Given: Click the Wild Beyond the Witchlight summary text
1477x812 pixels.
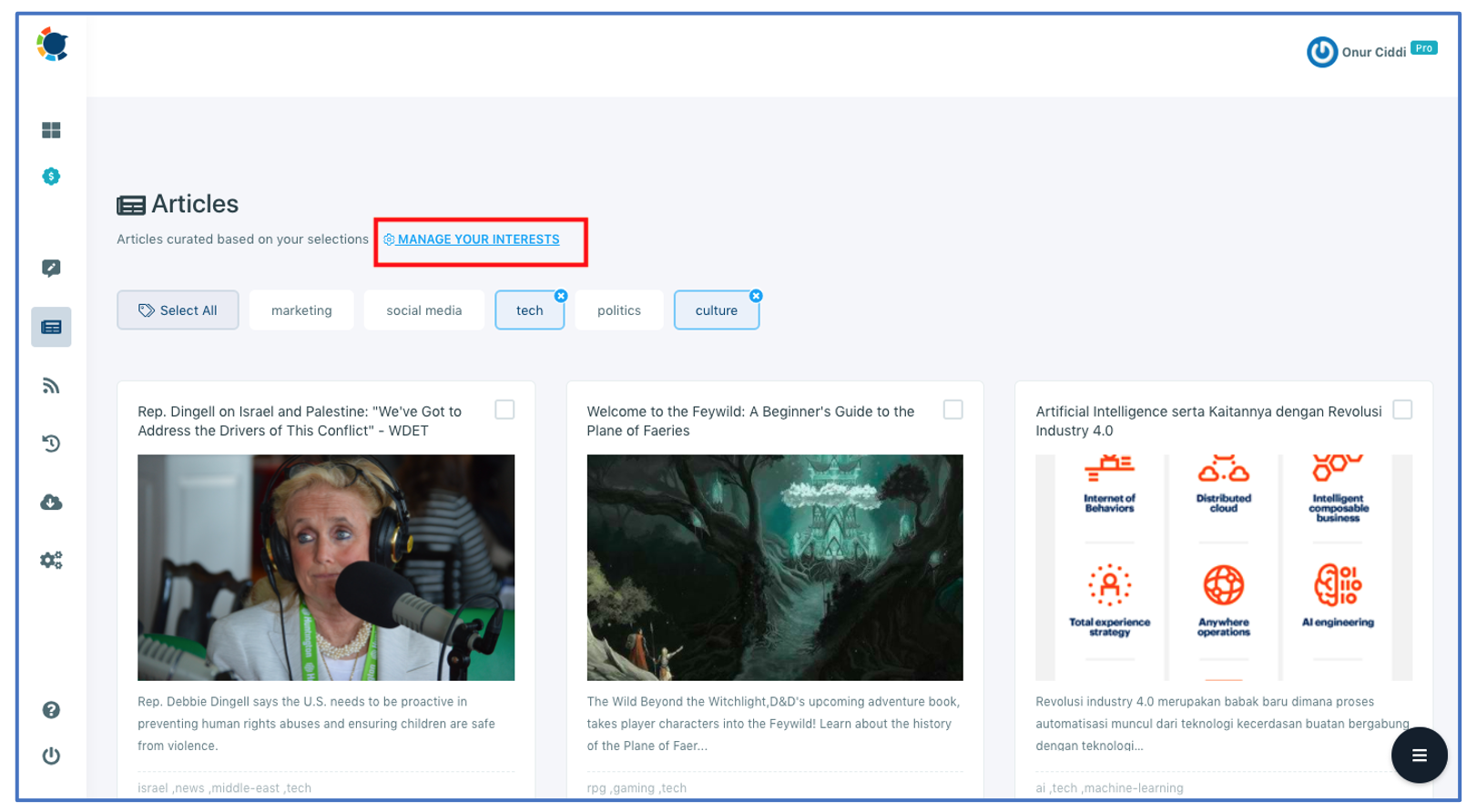Looking at the screenshot, I should click(x=773, y=724).
